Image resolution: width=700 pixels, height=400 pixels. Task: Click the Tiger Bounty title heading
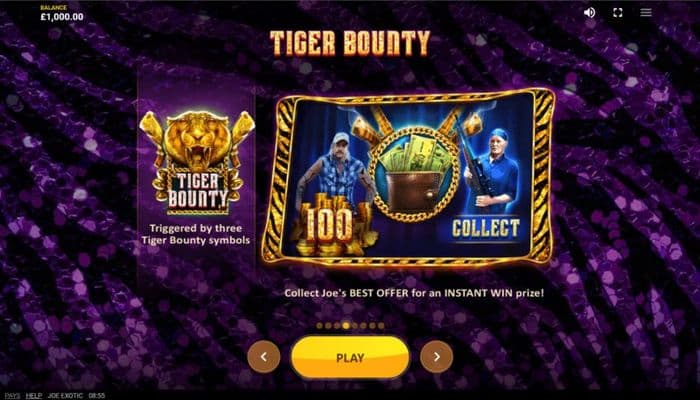[x=350, y=43]
